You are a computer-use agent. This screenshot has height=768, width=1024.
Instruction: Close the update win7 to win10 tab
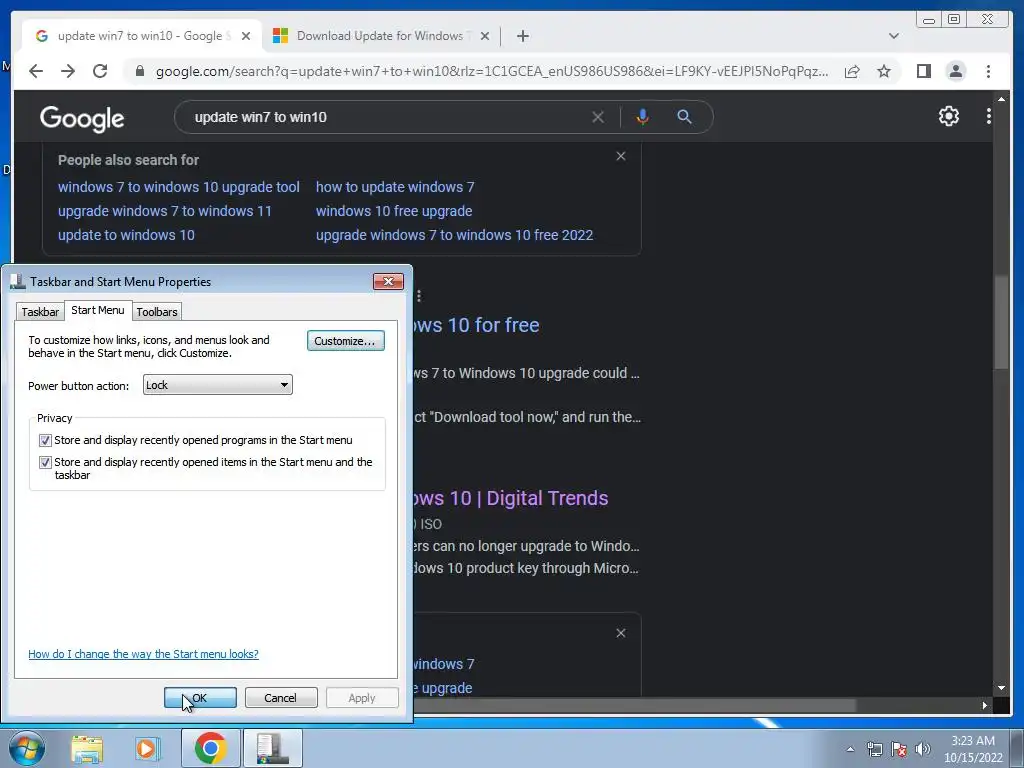[246, 36]
